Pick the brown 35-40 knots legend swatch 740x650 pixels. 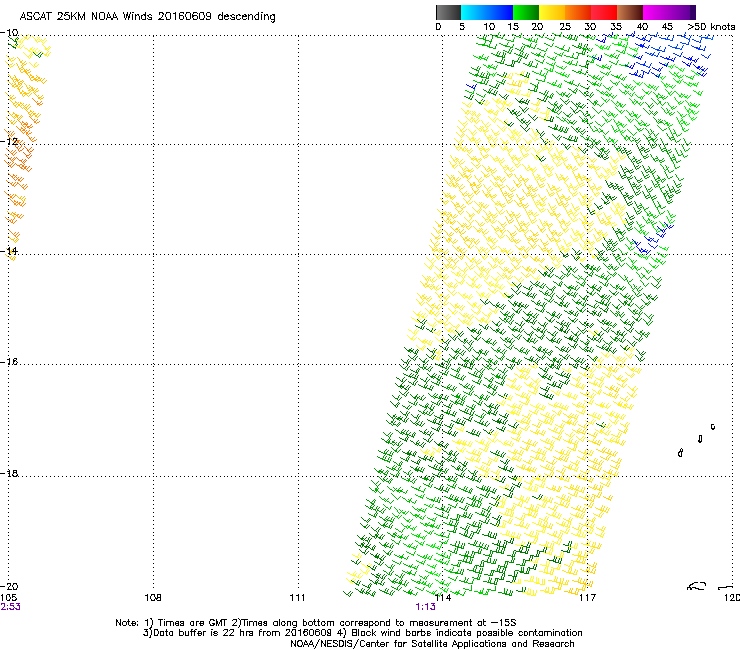[630, 12]
